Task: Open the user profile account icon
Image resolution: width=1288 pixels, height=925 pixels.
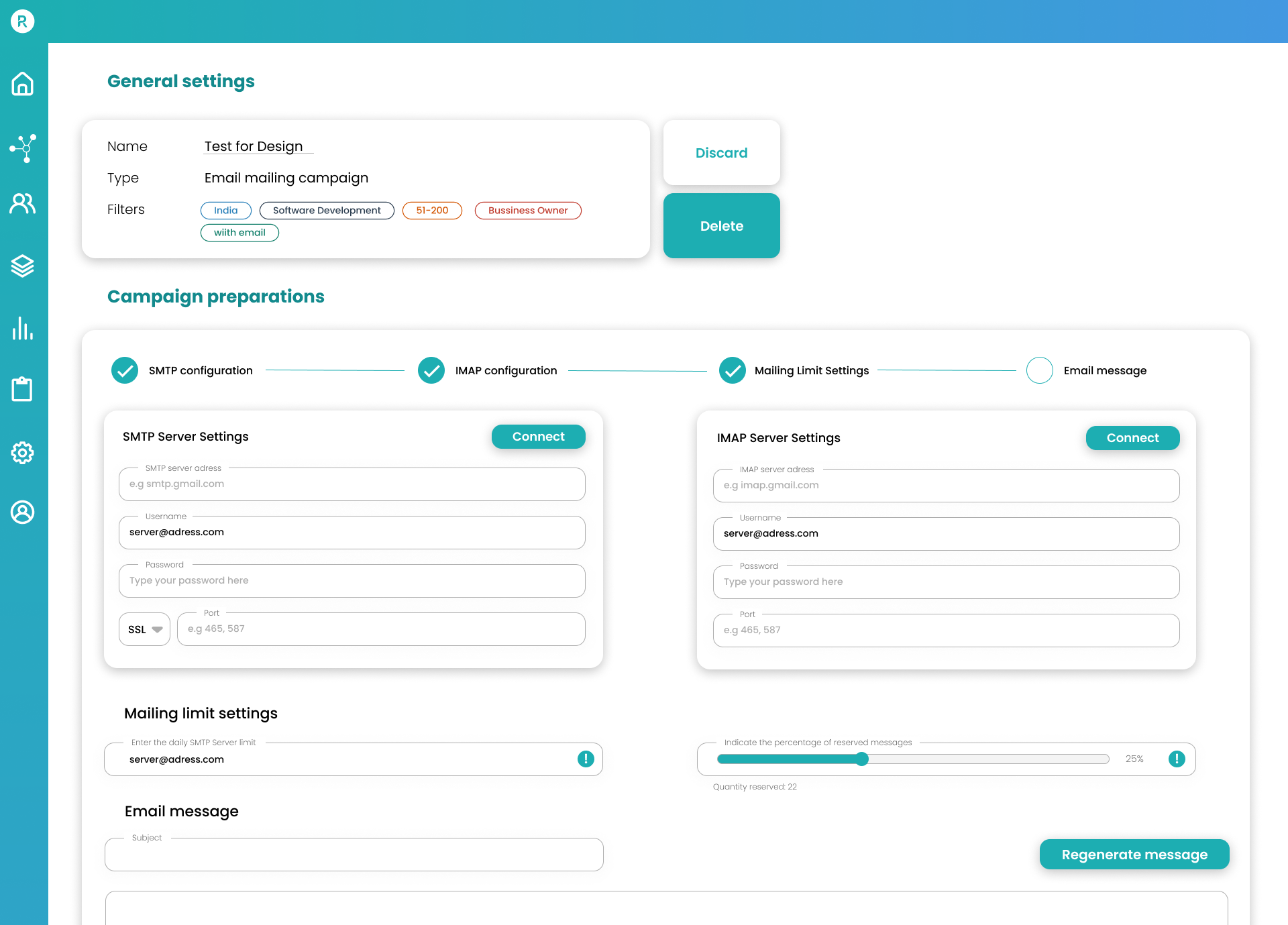Action: tap(22, 512)
